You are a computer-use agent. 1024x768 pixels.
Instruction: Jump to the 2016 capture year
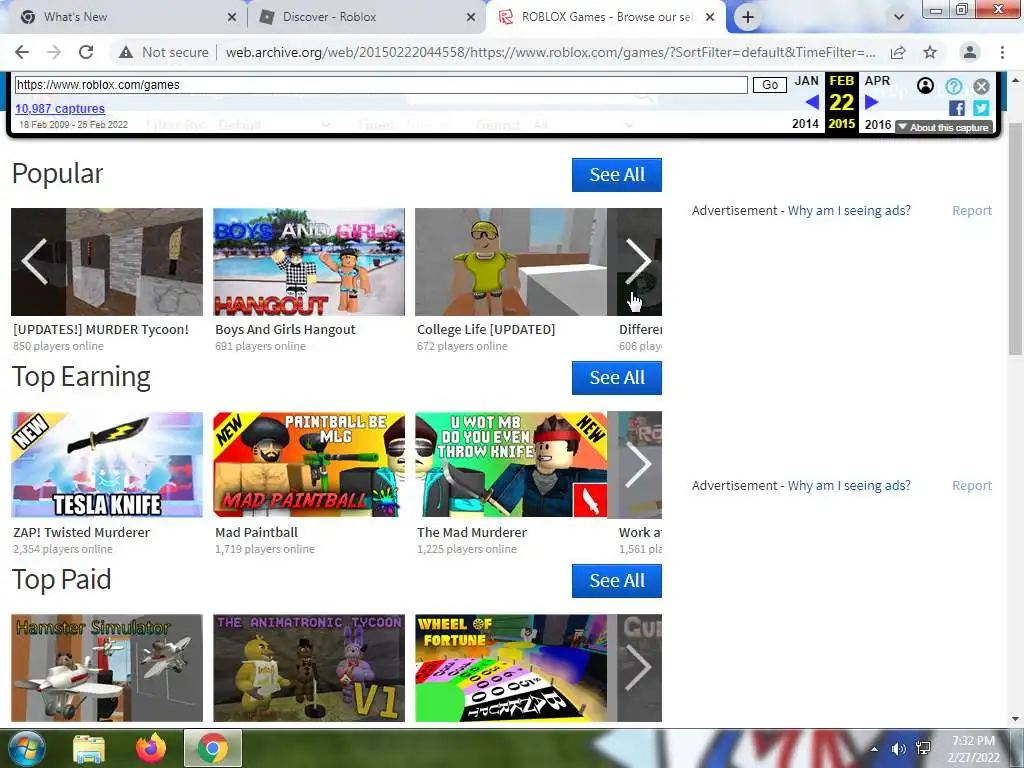[x=878, y=124]
